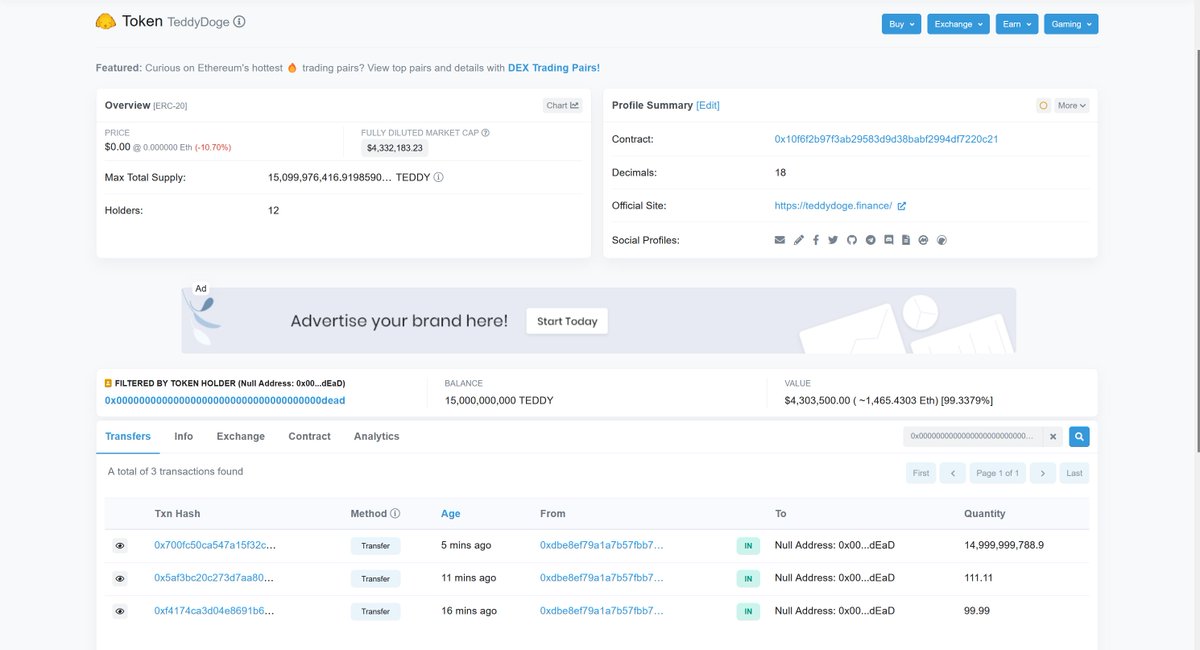Click the Chart button in Overview

(x=562, y=105)
